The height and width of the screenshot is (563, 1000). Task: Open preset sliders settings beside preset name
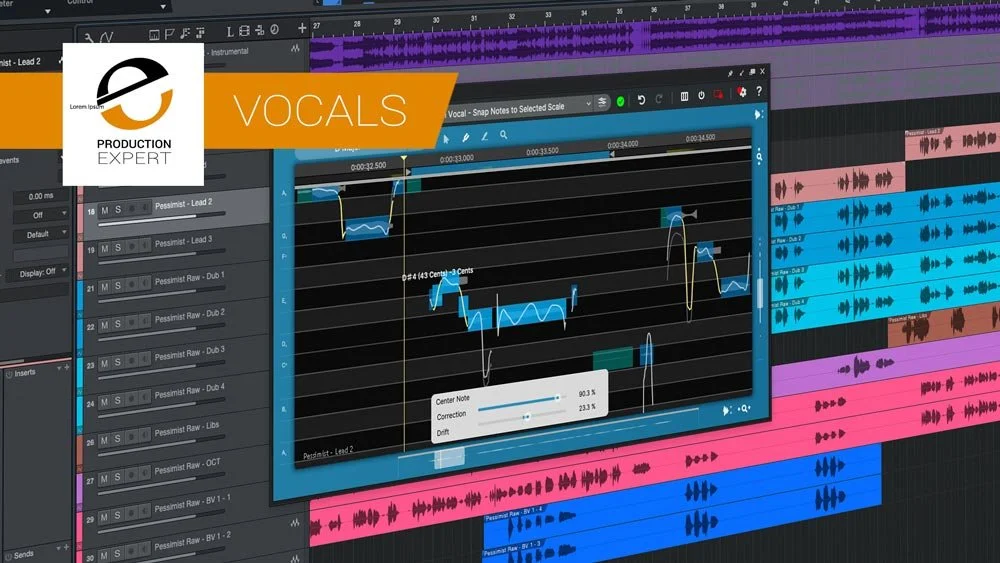coord(601,102)
